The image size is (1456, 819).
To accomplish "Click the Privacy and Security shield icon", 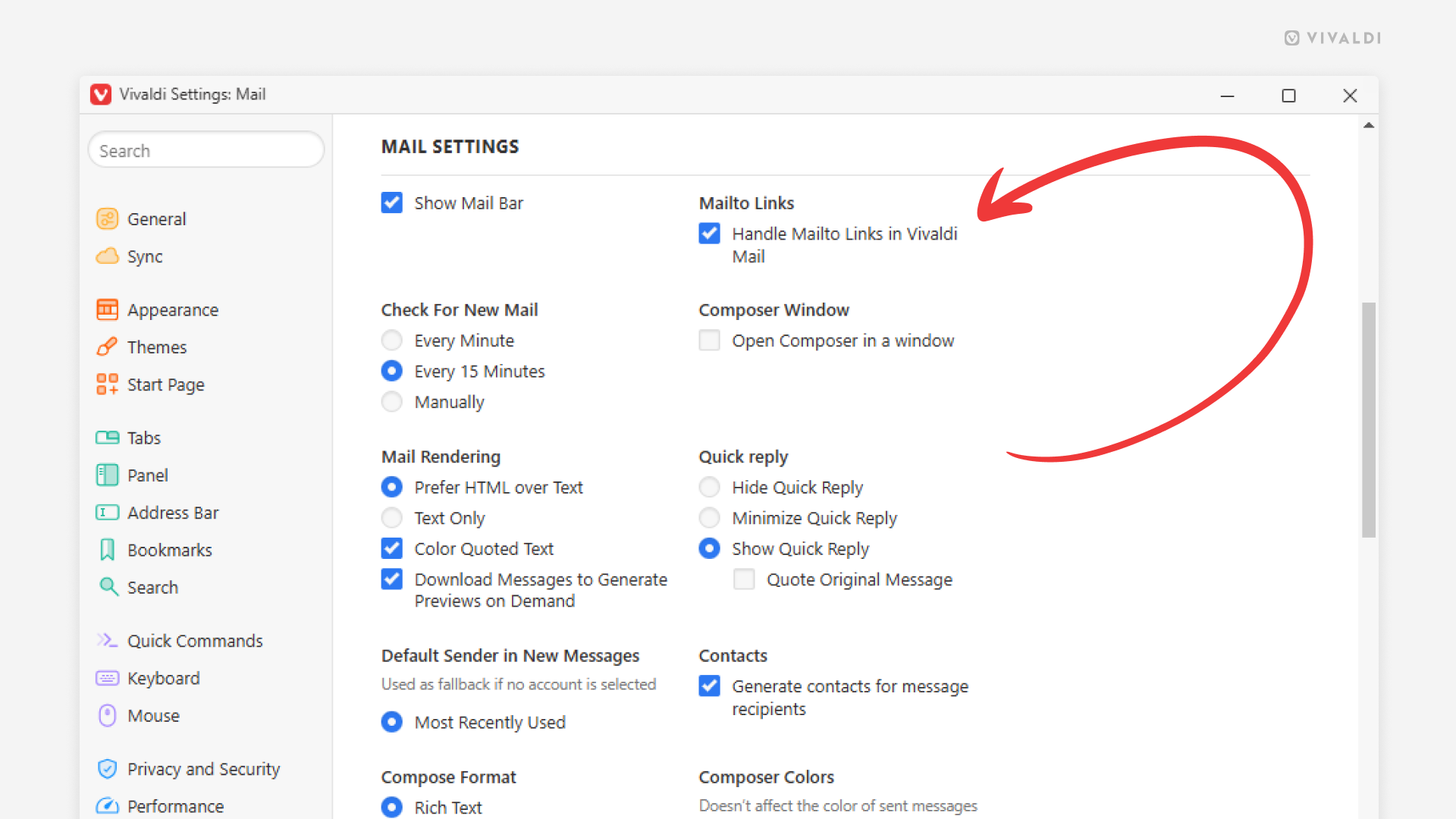I will (107, 769).
